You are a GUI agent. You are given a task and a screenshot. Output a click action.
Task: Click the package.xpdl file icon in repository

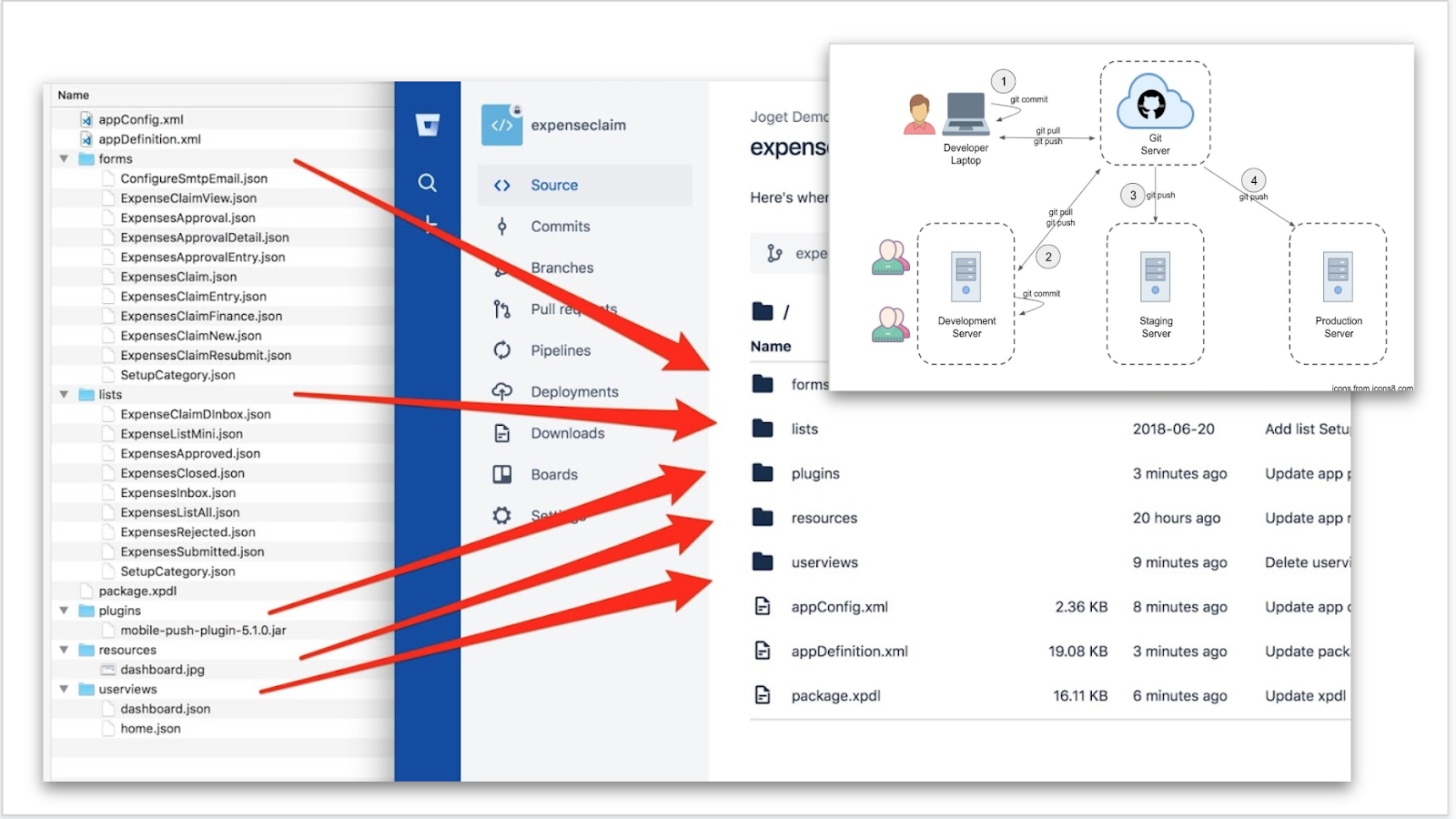(763, 695)
